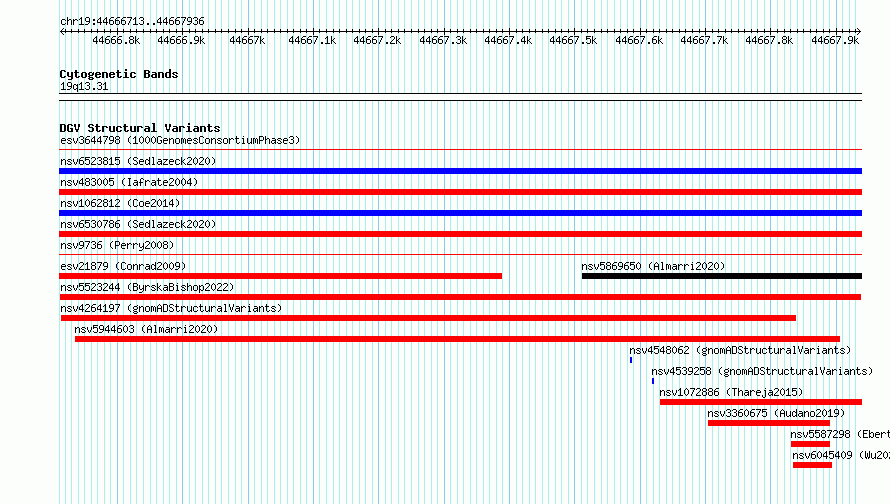Click the DGV Structural Variants track title
Viewport: 890px width, 504px height.
click(140, 128)
